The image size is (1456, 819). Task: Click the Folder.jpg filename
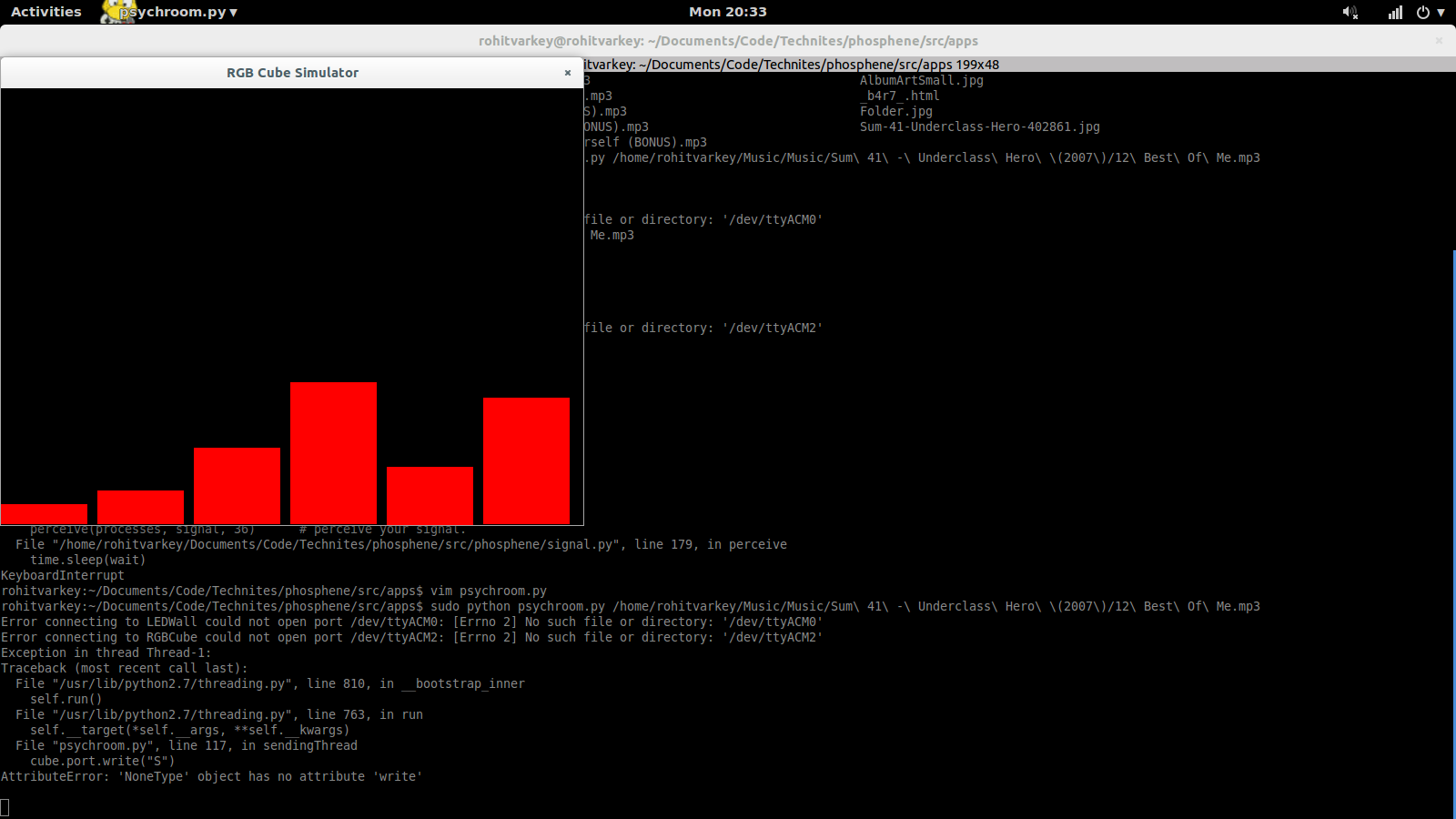(x=896, y=111)
